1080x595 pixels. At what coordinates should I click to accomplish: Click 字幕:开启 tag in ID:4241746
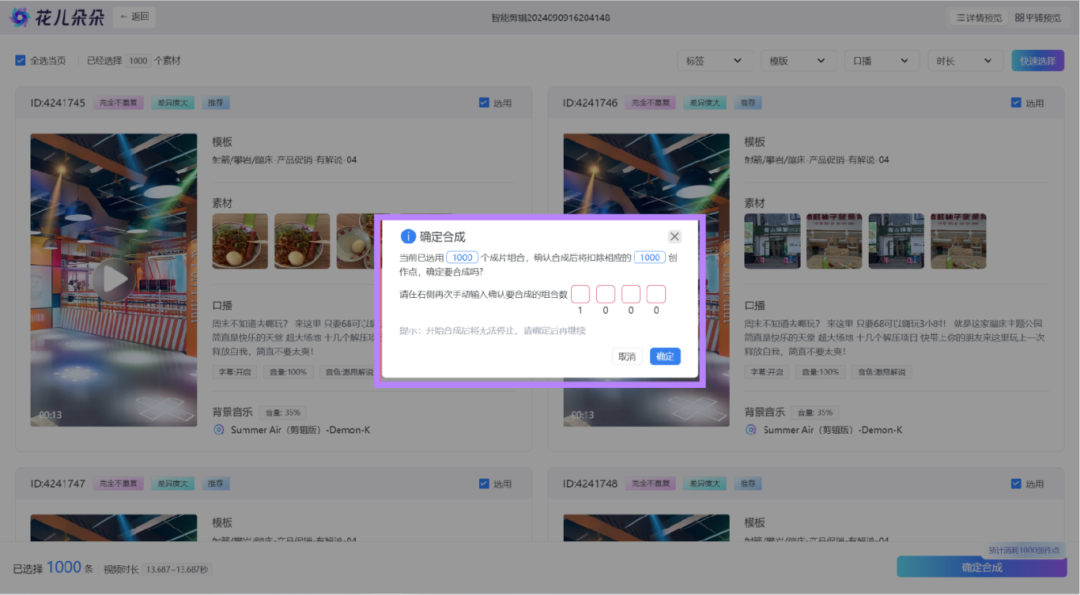tap(767, 372)
